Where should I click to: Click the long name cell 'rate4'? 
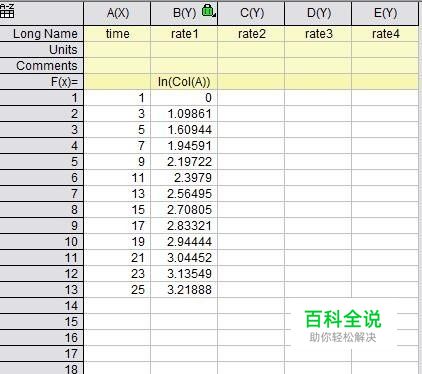(385, 34)
